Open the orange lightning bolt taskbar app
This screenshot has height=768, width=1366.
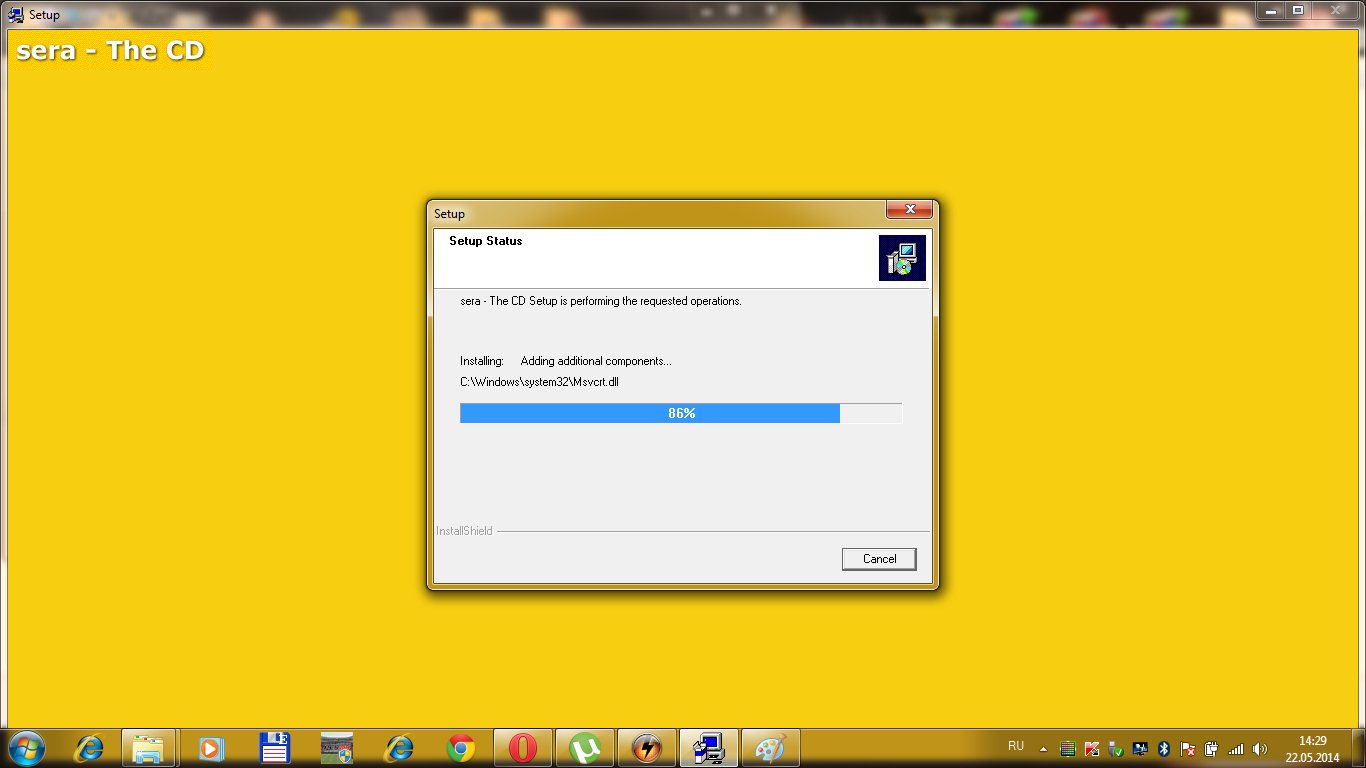[647, 748]
